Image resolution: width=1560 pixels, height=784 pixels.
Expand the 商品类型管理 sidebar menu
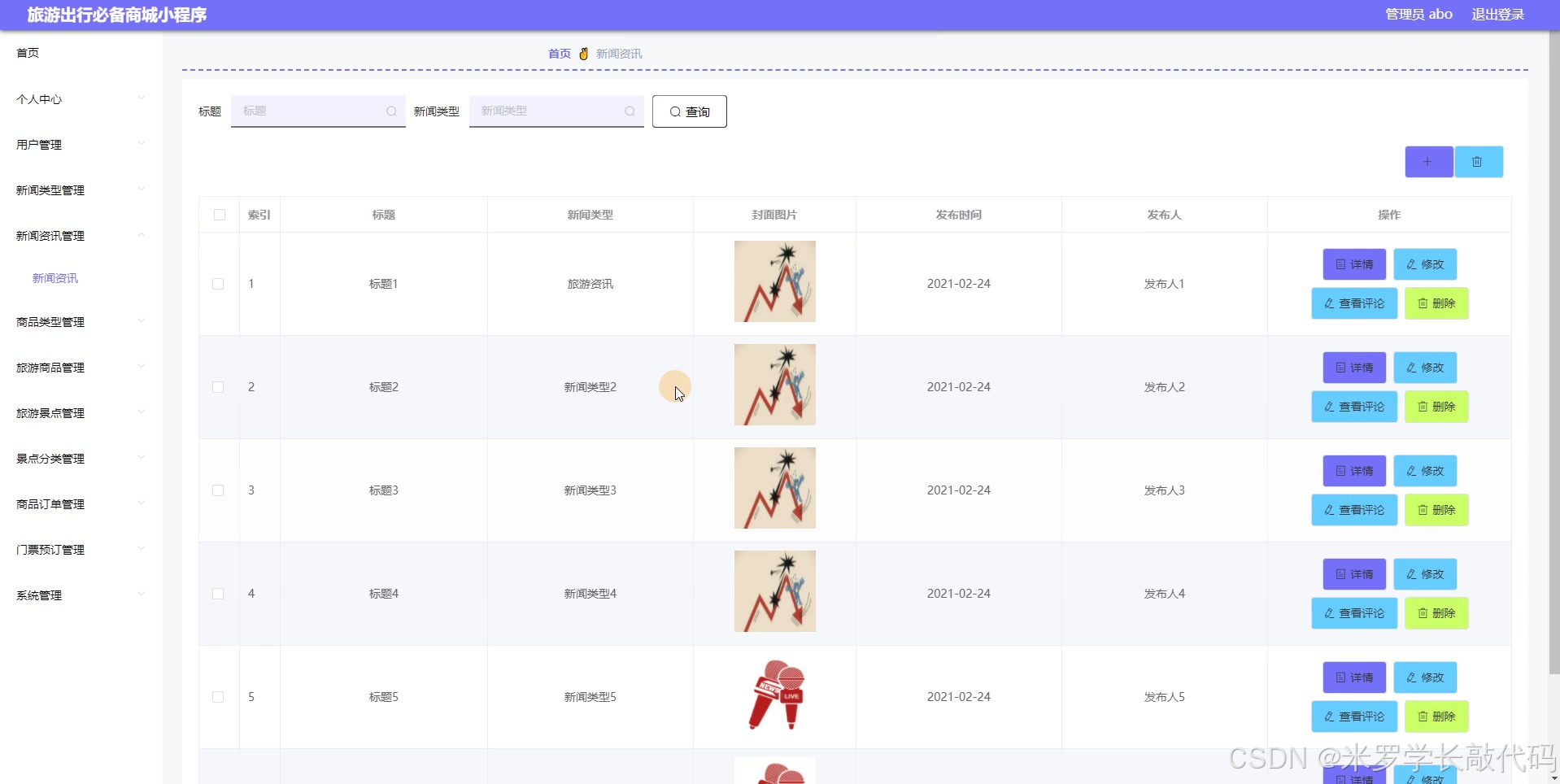pyautogui.click(x=81, y=322)
